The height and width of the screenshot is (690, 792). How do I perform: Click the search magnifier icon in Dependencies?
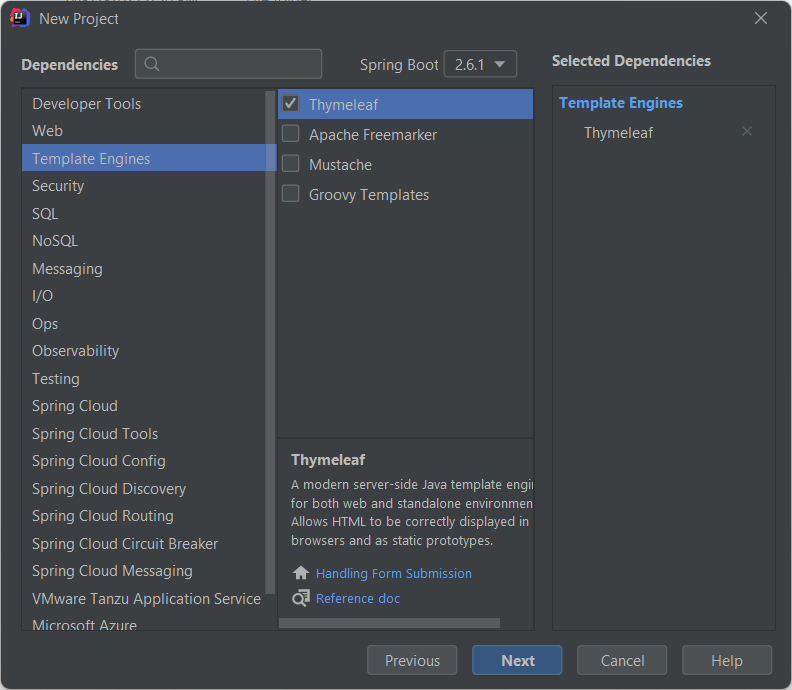152,64
